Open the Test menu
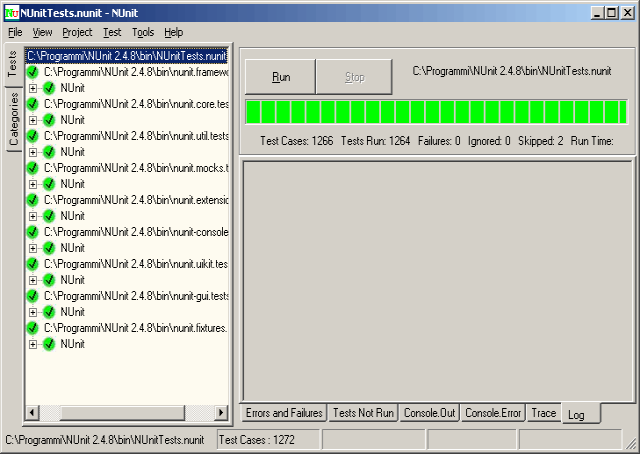 (x=112, y=32)
